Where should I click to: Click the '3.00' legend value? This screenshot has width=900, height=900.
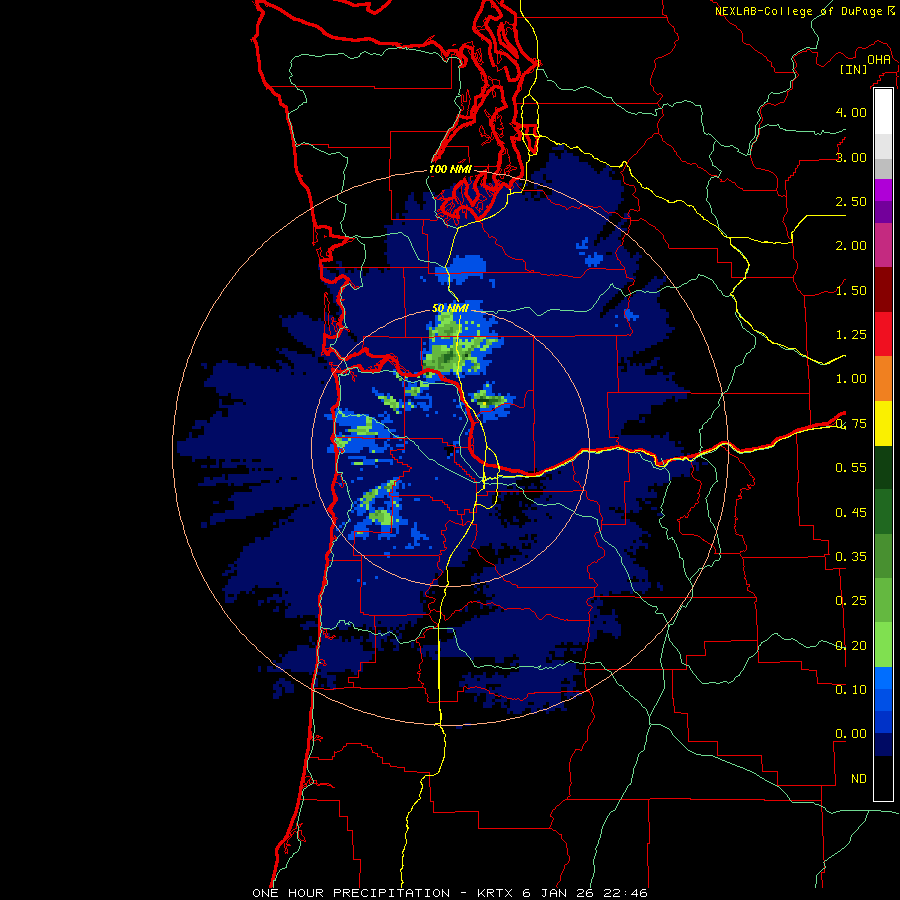(x=851, y=157)
